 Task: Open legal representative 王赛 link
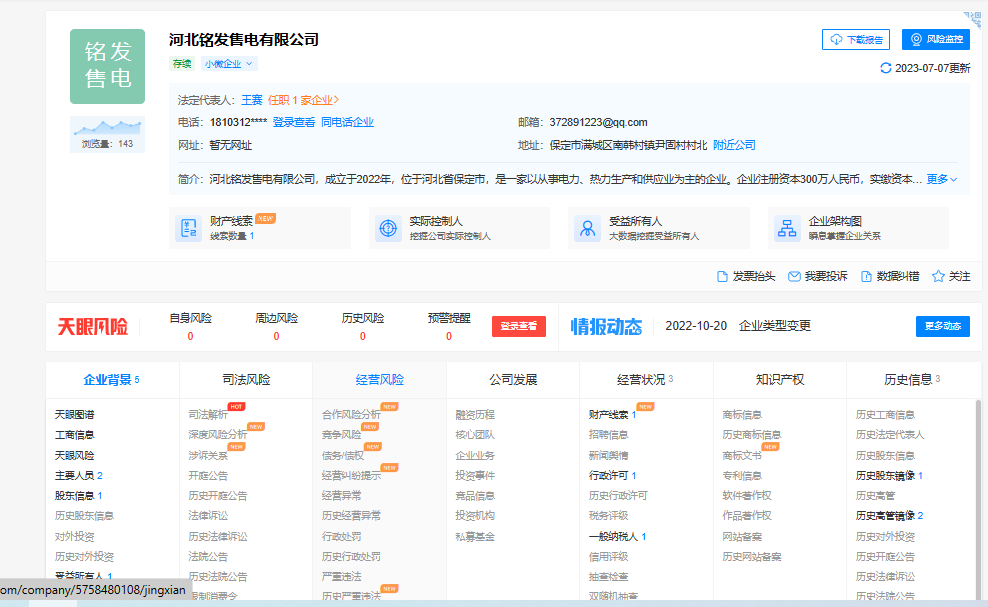tap(252, 100)
